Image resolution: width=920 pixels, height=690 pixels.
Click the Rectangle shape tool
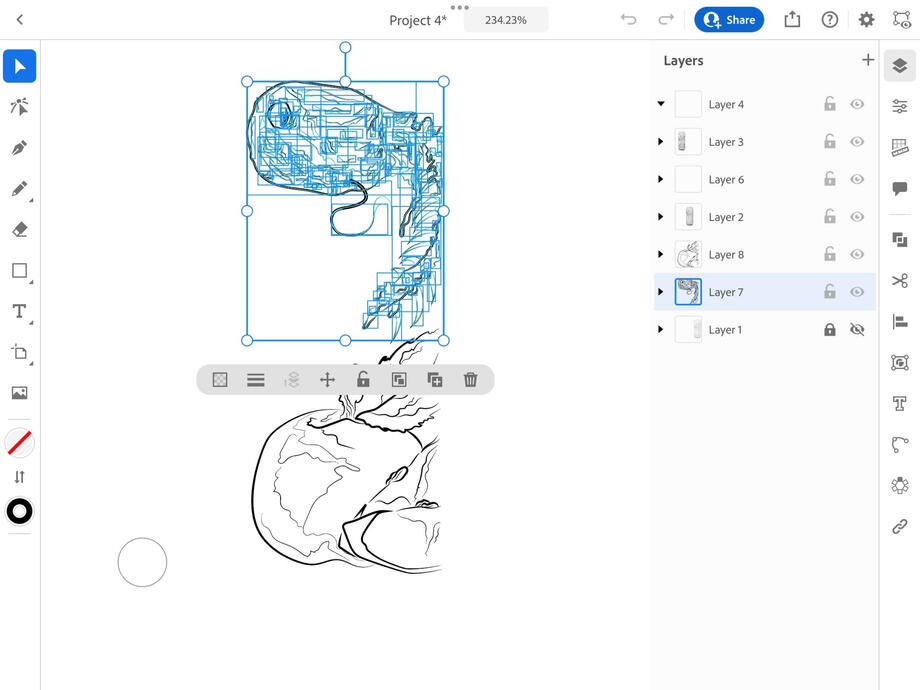(19, 270)
